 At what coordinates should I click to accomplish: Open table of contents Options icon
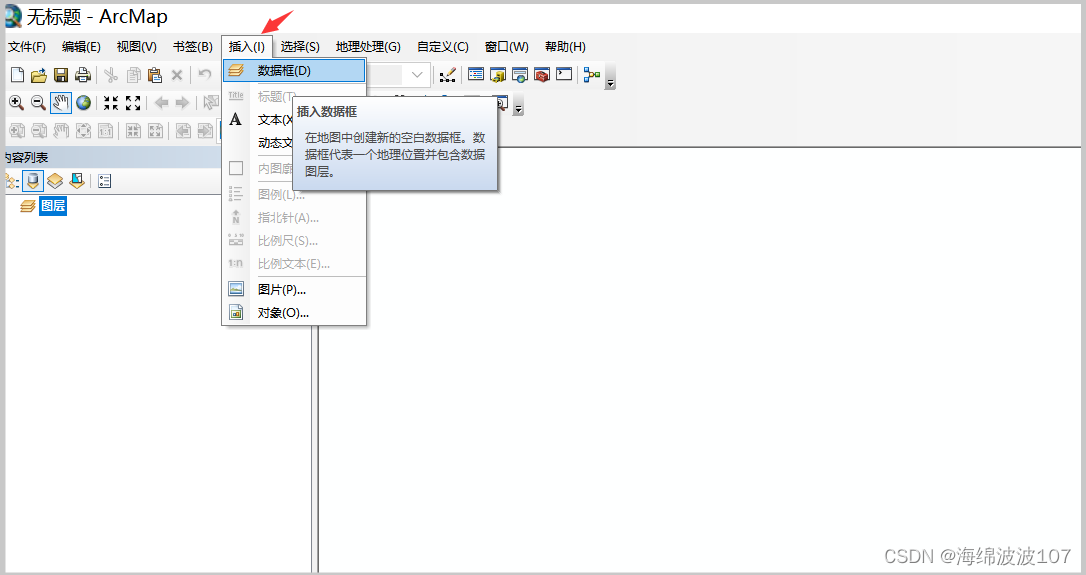click(105, 182)
